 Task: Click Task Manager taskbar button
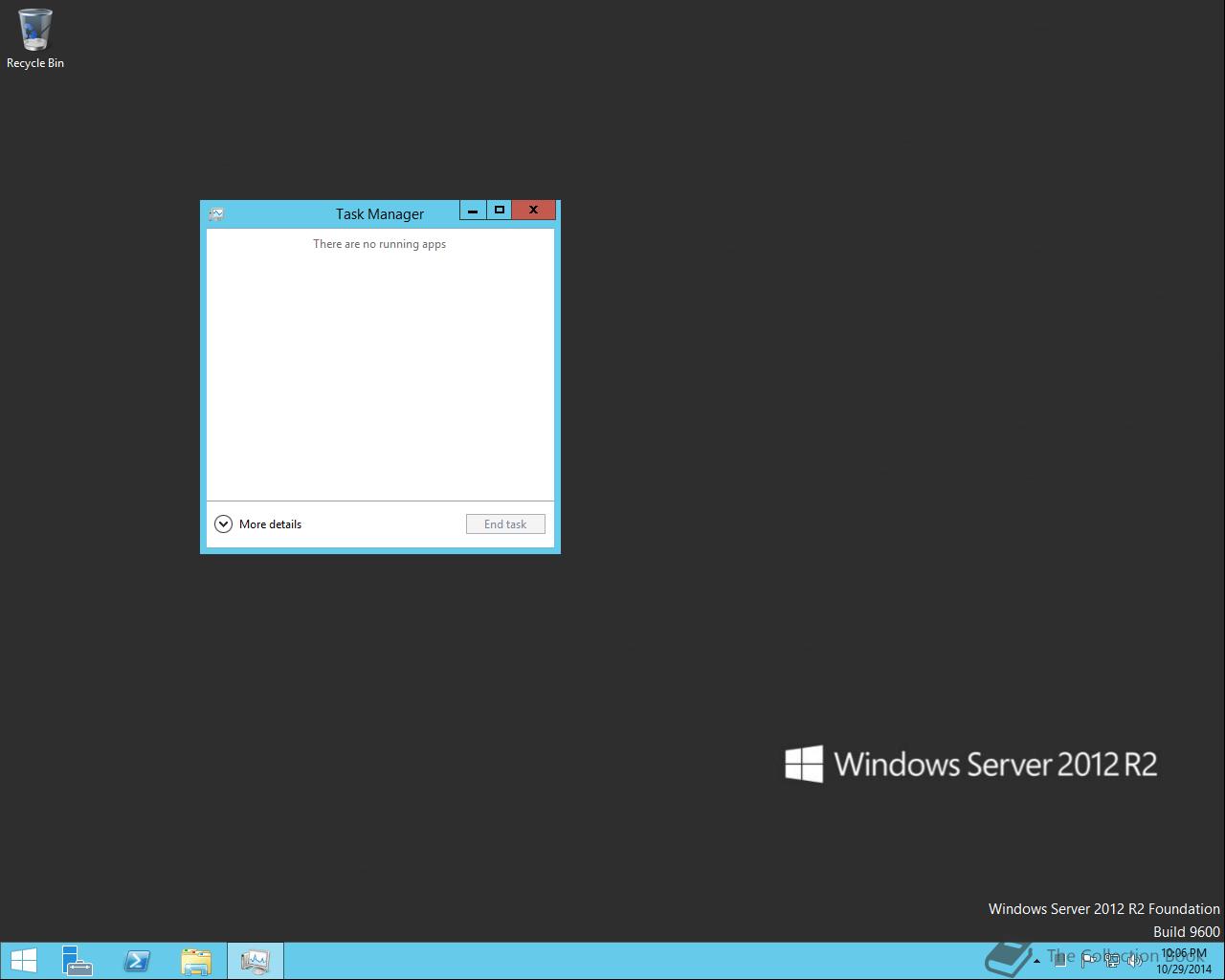(x=256, y=961)
